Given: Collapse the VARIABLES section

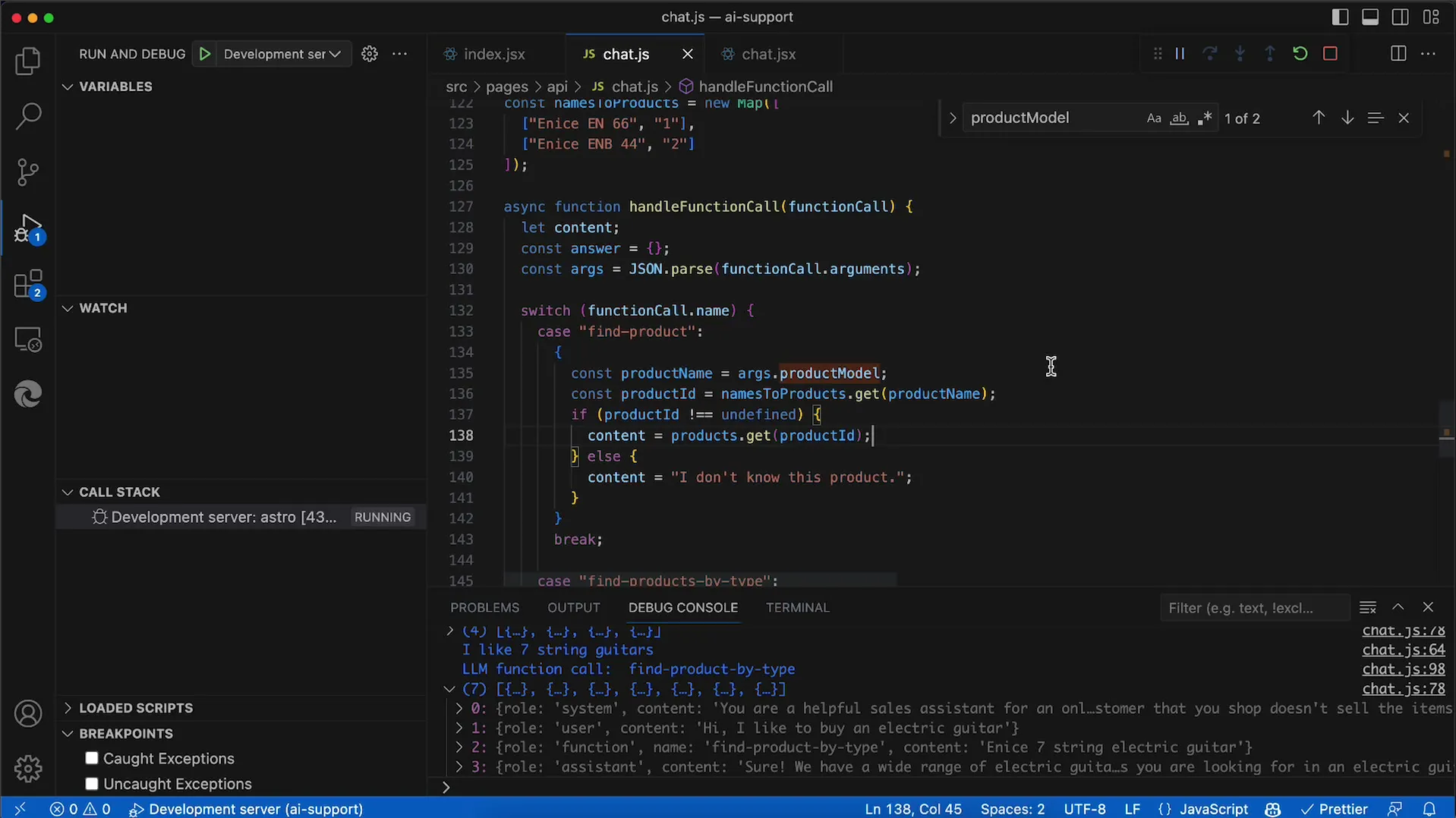Looking at the screenshot, I should click(68, 87).
